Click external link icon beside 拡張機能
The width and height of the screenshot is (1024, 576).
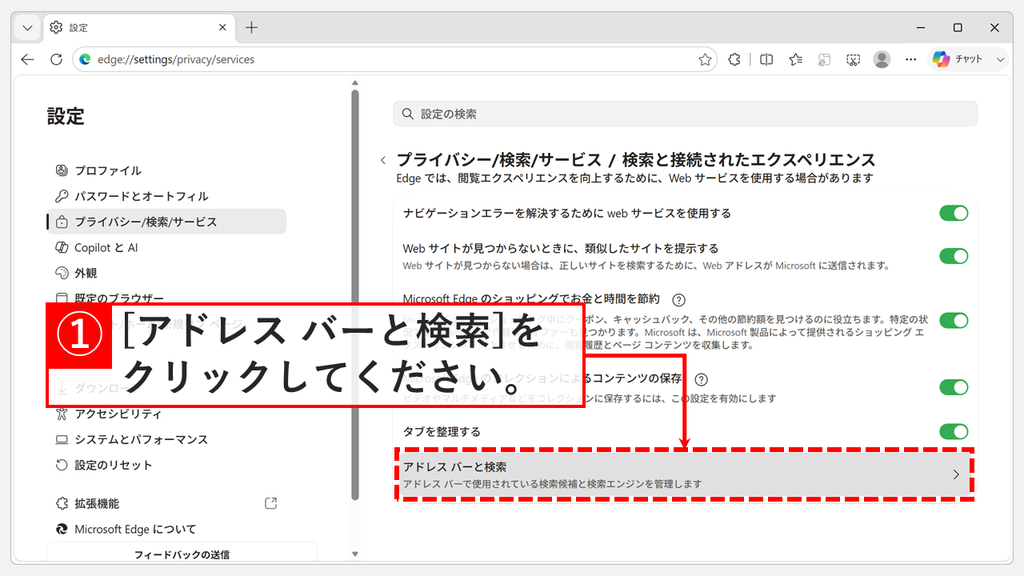tap(271, 504)
